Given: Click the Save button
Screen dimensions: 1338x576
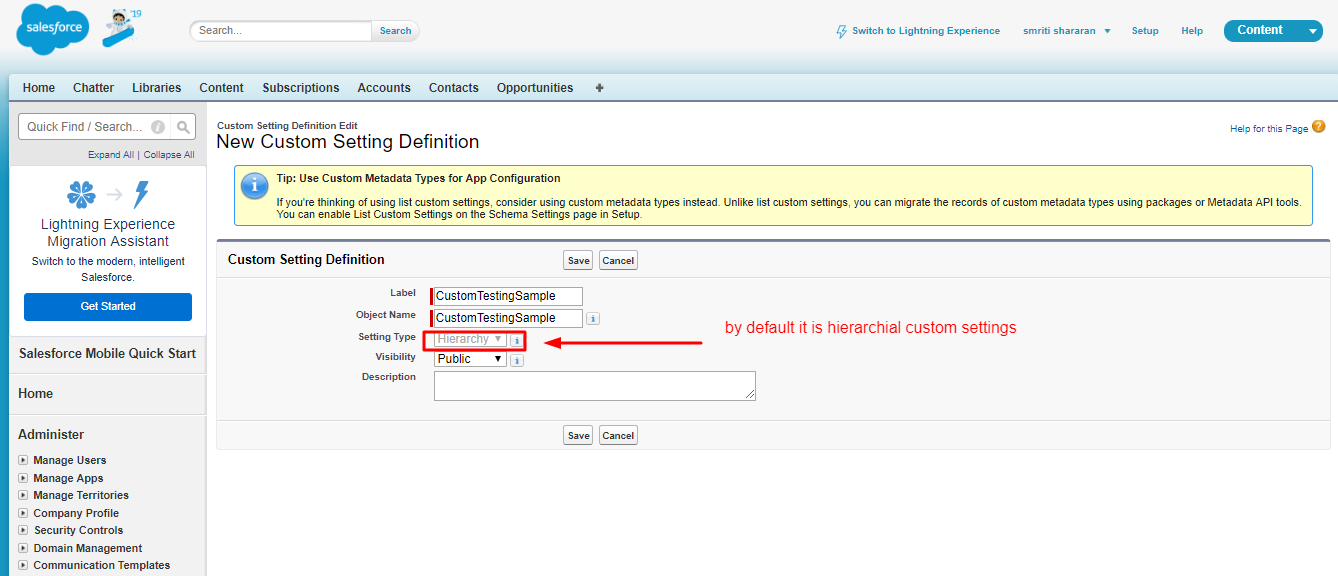Looking at the screenshot, I should pos(577,260).
